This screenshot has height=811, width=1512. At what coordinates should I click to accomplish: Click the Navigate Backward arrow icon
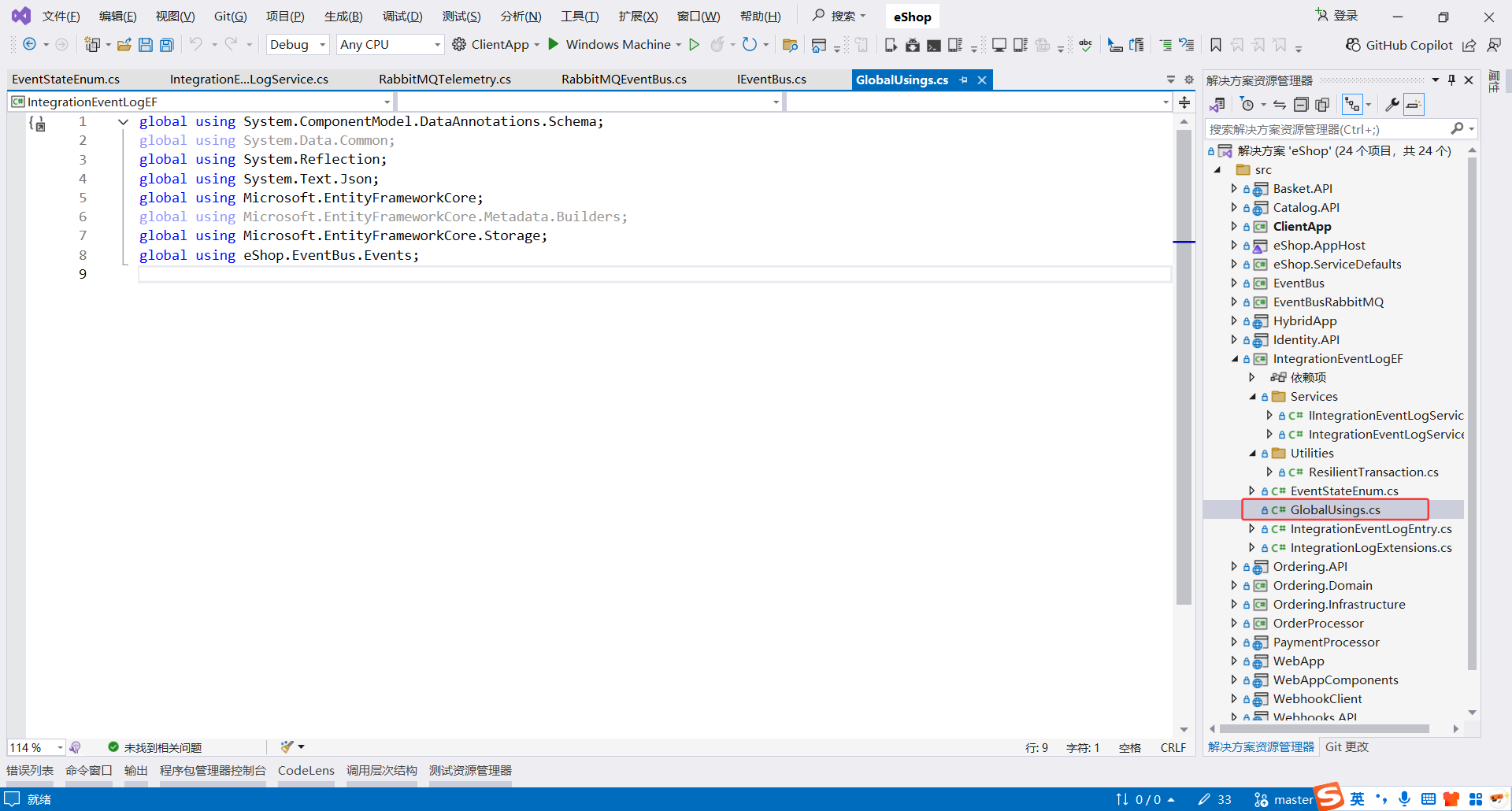29,44
